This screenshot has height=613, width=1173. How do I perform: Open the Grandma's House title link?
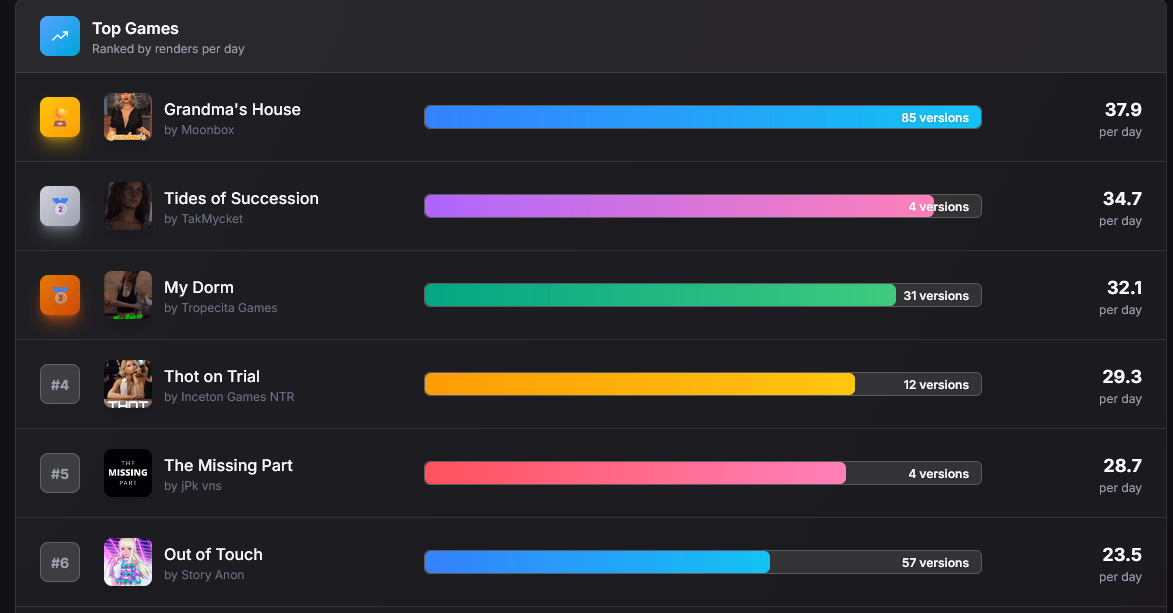tap(232, 109)
